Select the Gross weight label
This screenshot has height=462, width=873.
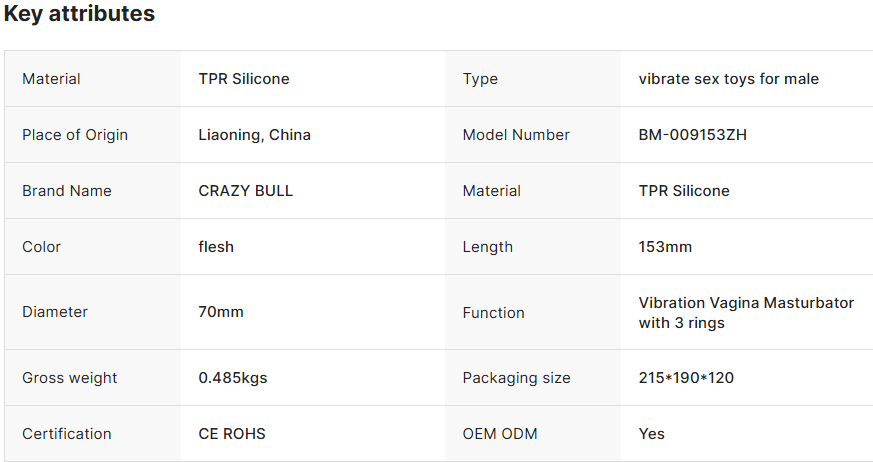[70, 378]
